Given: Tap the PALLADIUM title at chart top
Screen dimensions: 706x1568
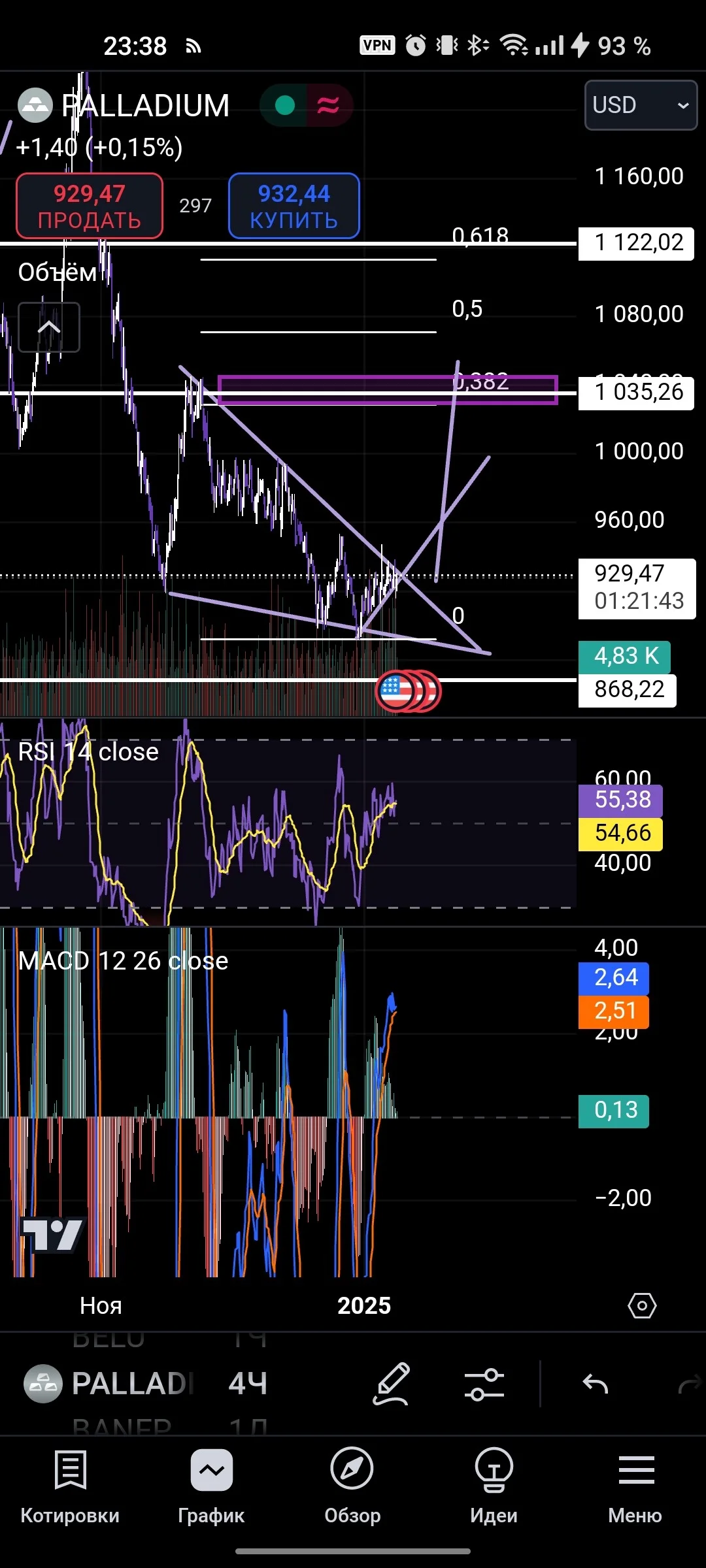Looking at the screenshot, I should click(146, 105).
